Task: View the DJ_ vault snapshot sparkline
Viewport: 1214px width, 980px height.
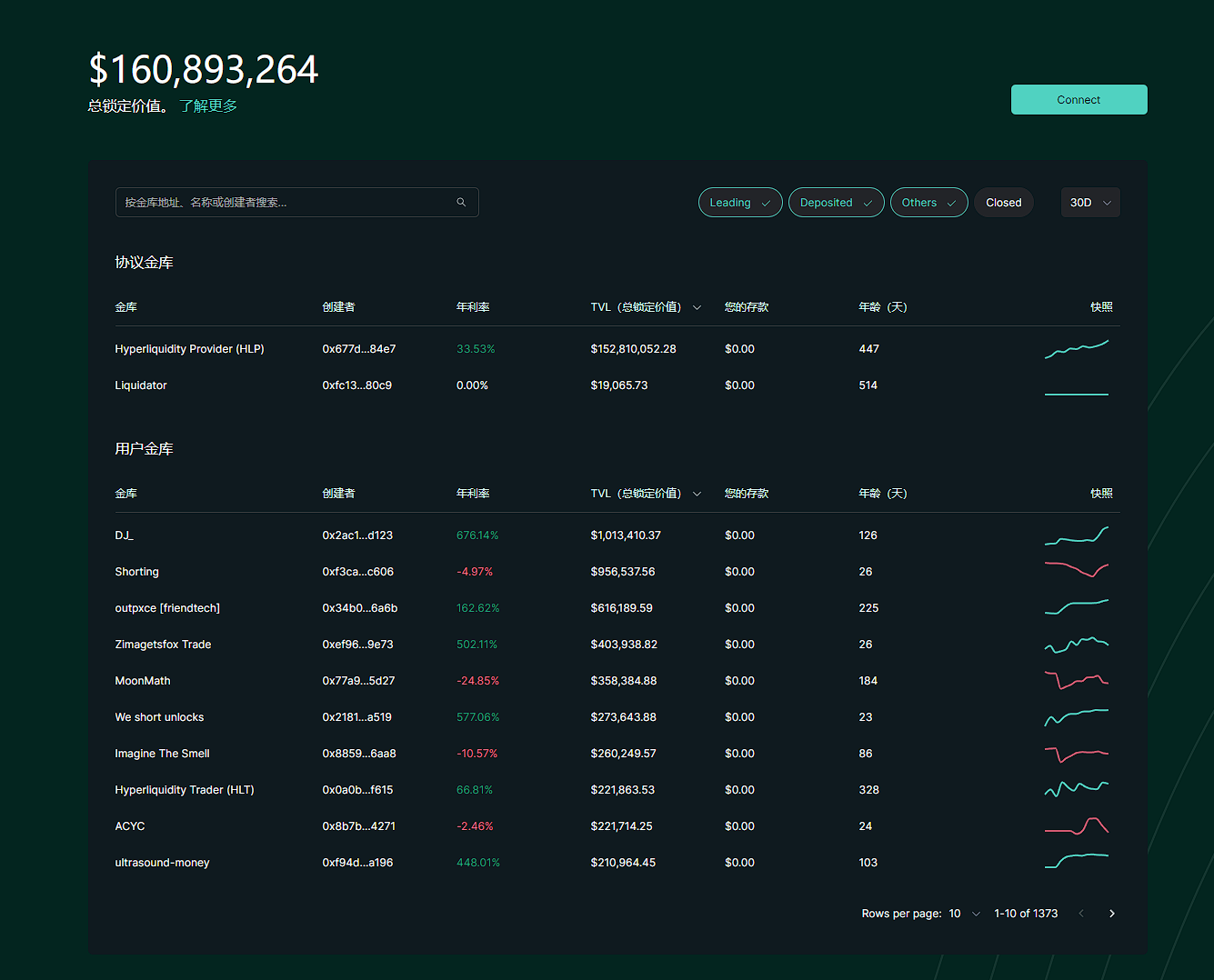Action: coord(1076,535)
